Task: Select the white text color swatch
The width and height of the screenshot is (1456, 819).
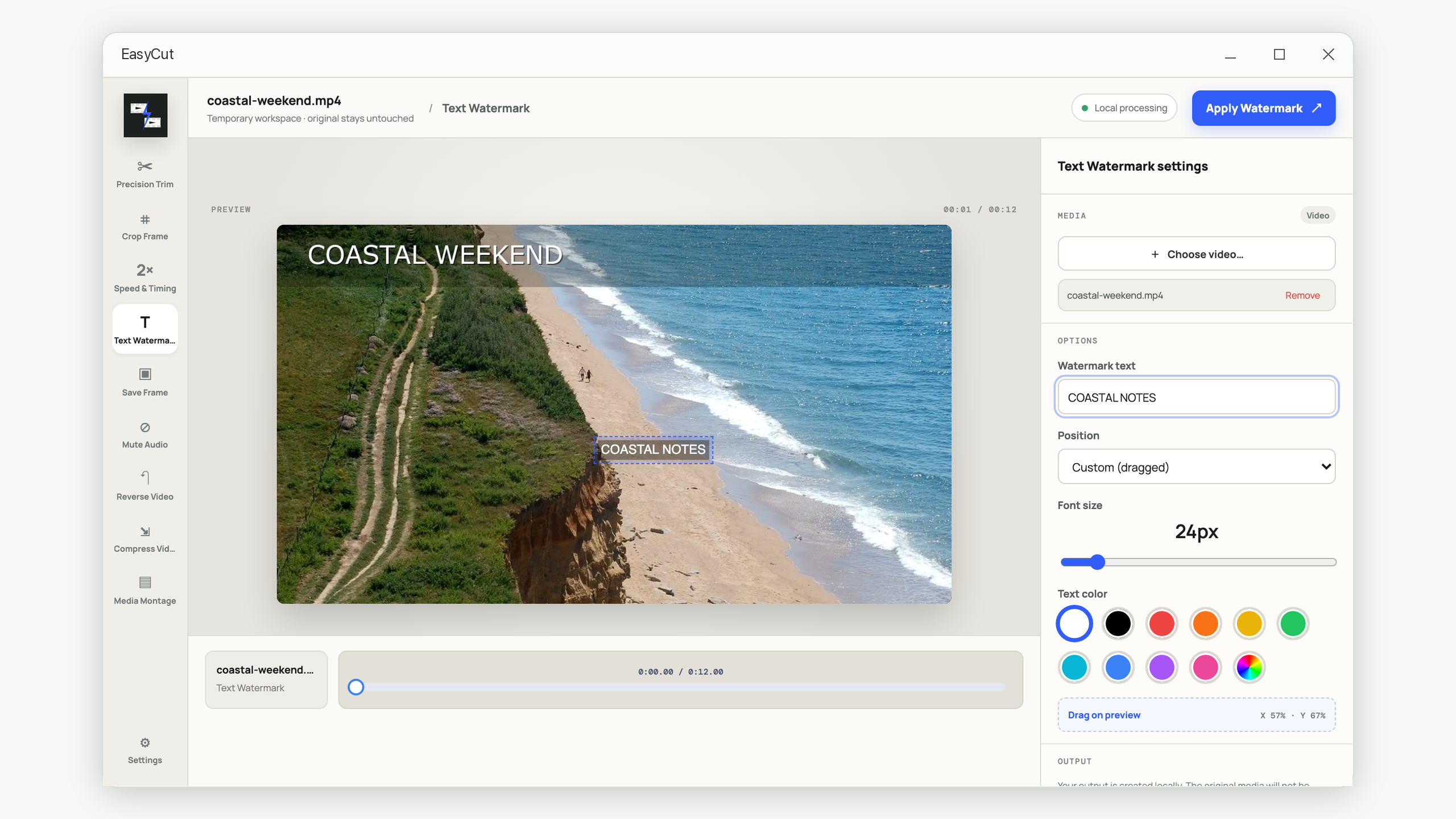Action: coord(1074,623)
